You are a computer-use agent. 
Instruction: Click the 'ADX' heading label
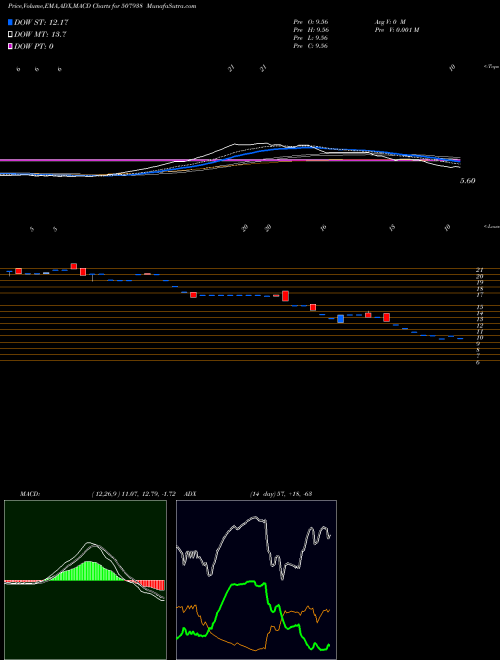click(191, 493)
